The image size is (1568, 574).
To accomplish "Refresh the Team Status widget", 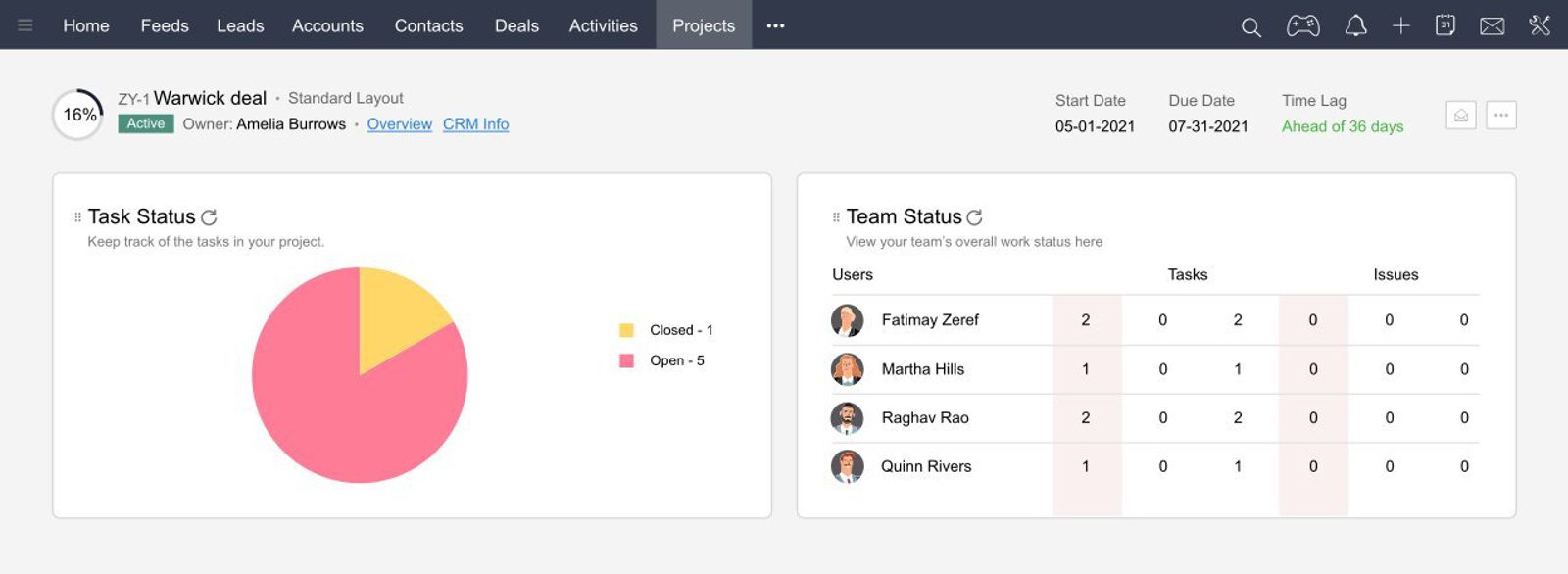I will [974, 217].
